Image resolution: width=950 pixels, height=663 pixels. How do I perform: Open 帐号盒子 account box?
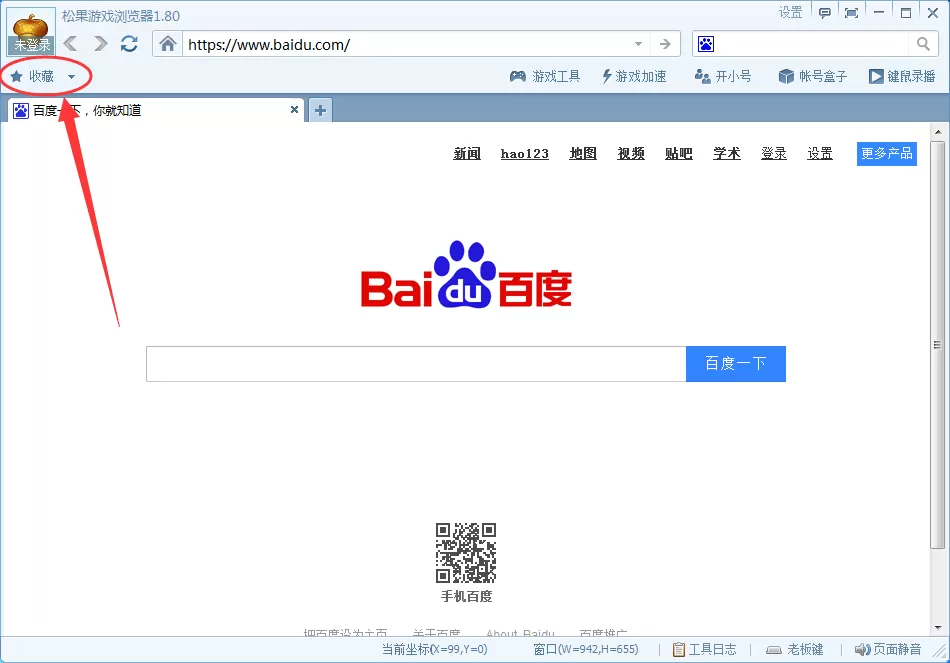(x=812, y=76)
